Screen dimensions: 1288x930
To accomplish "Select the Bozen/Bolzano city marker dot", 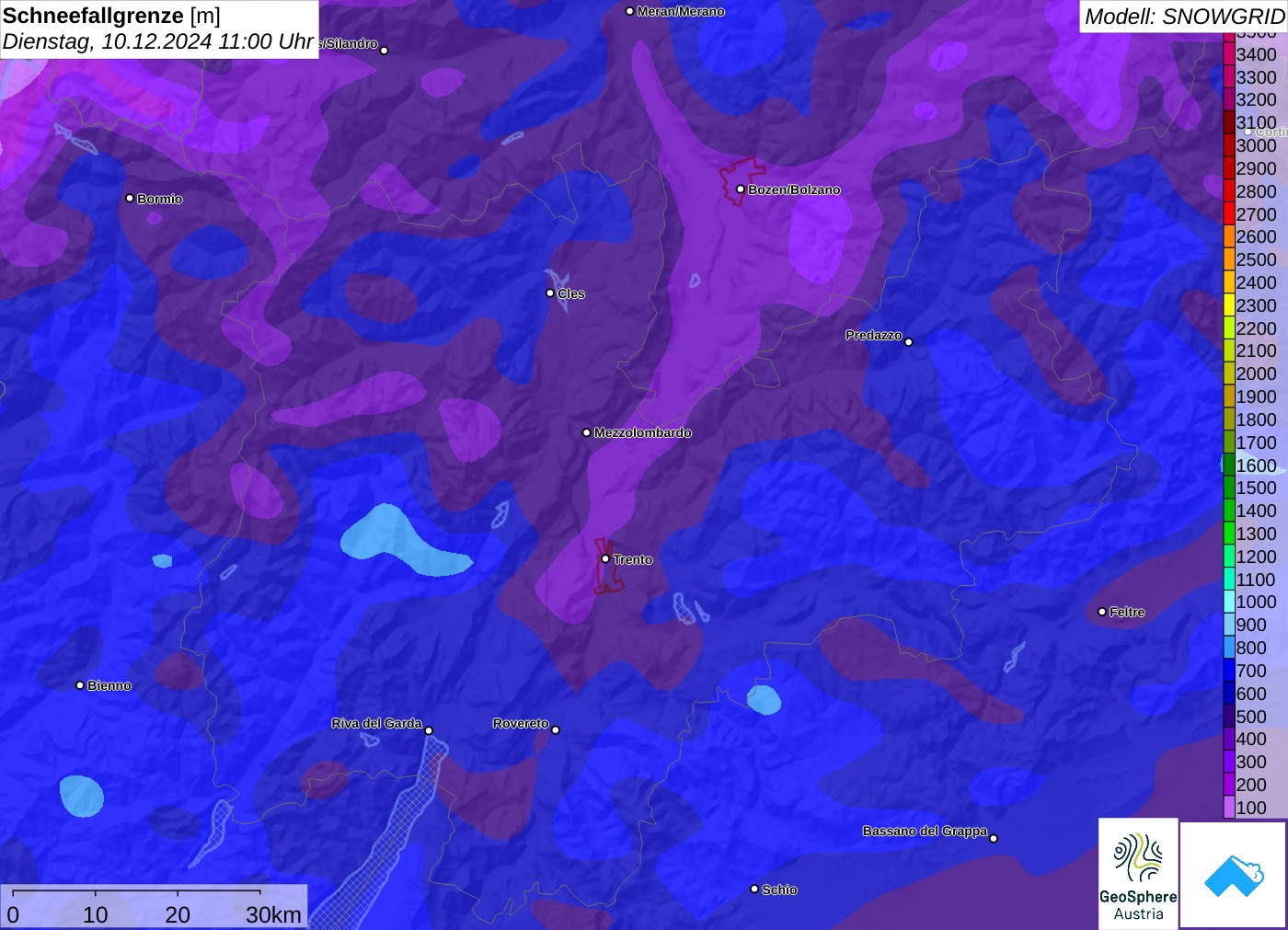I will click(741, 189).
